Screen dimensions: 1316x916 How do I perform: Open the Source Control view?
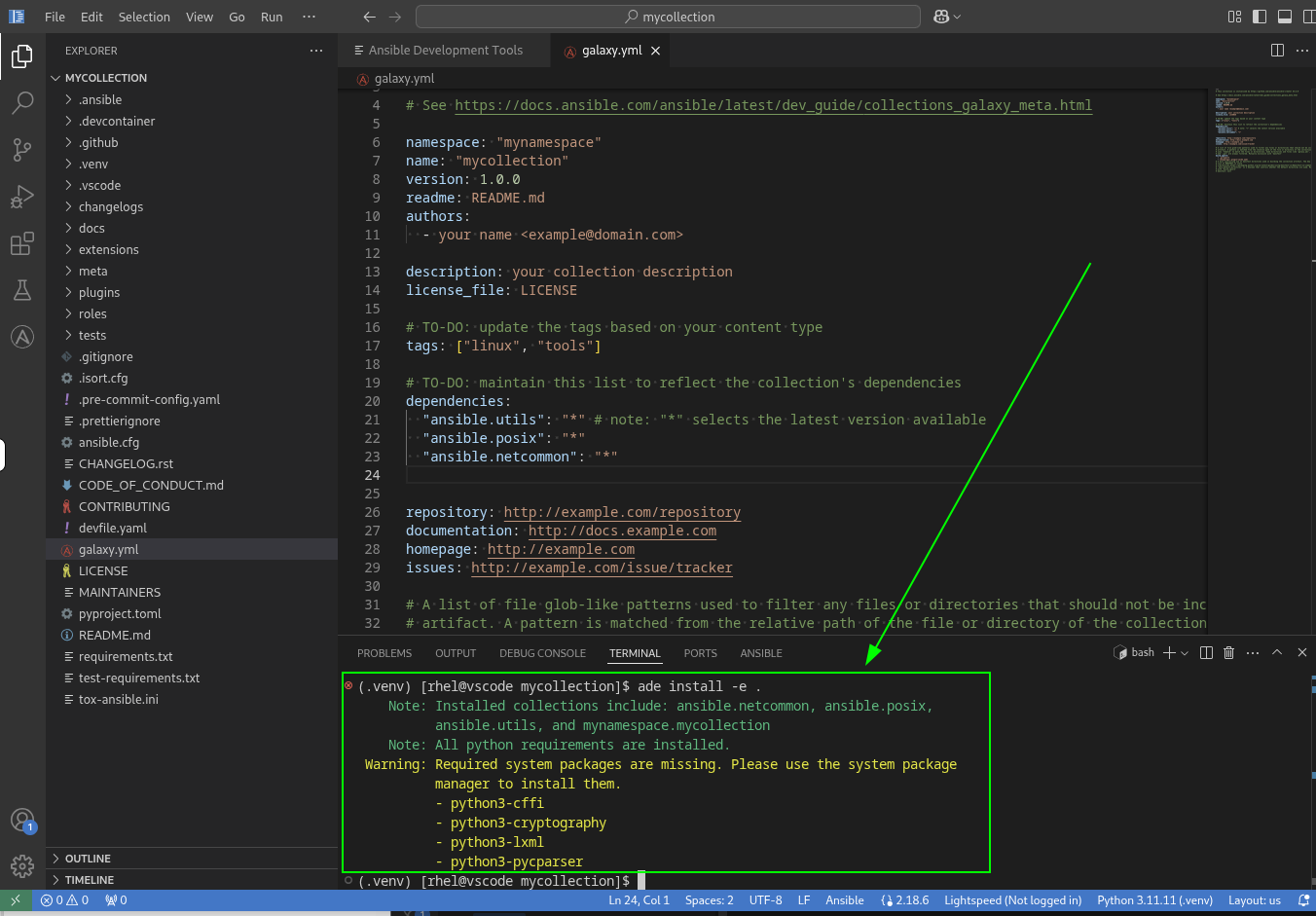click(x=22, y=149)
